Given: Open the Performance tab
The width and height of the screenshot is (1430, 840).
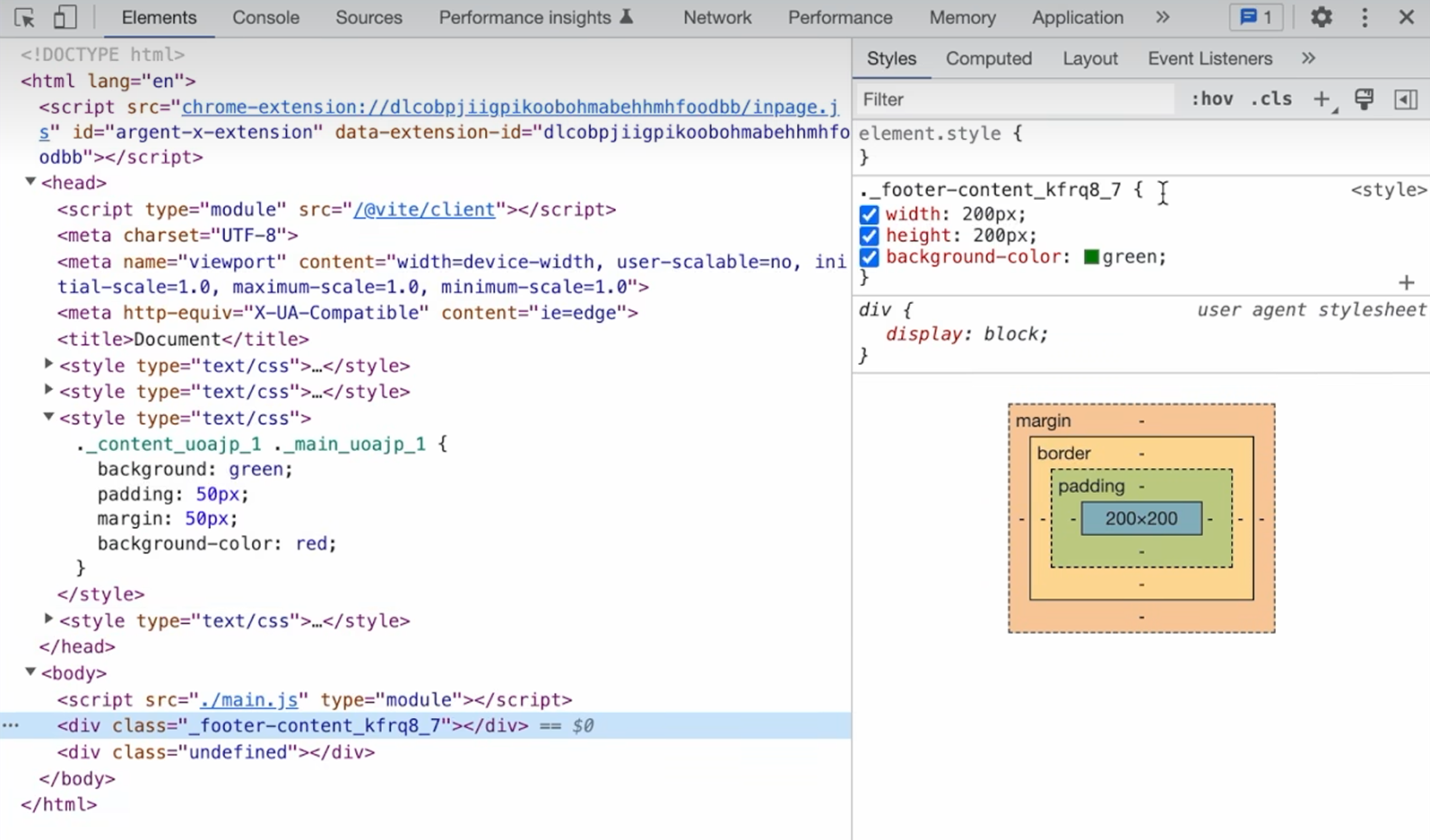Looking at the screenshot, I should click(x=840, y=18).
